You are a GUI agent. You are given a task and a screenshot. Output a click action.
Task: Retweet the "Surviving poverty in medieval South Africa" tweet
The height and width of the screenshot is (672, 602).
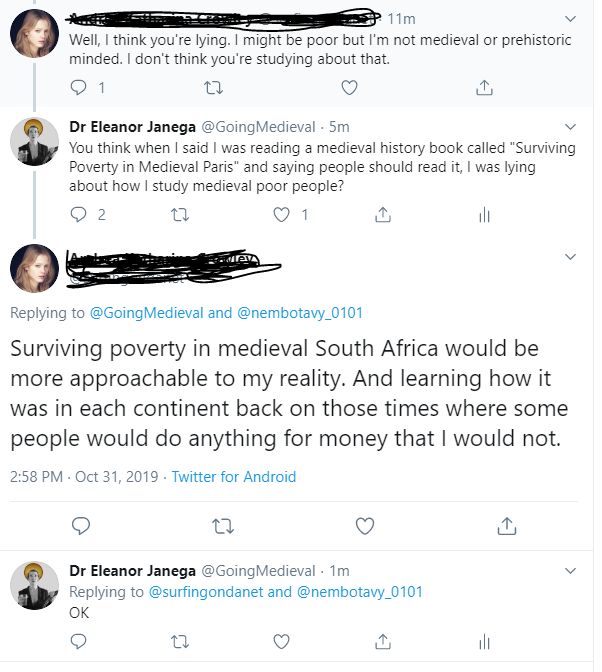[x=223, y=526]
